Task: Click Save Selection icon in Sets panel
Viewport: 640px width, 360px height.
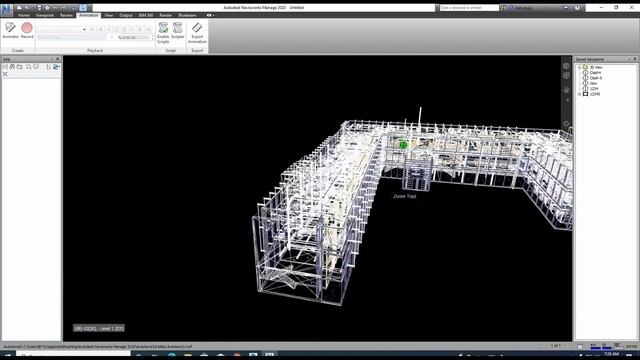Action: pyautogui.click(x=5, y=67)
